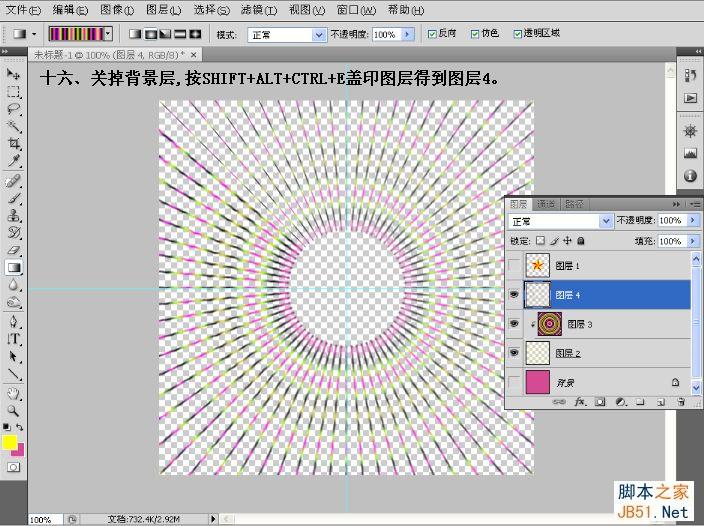704x526 pixels.
Task: Select the Eyedropper tool
Action: coord(13,161)
